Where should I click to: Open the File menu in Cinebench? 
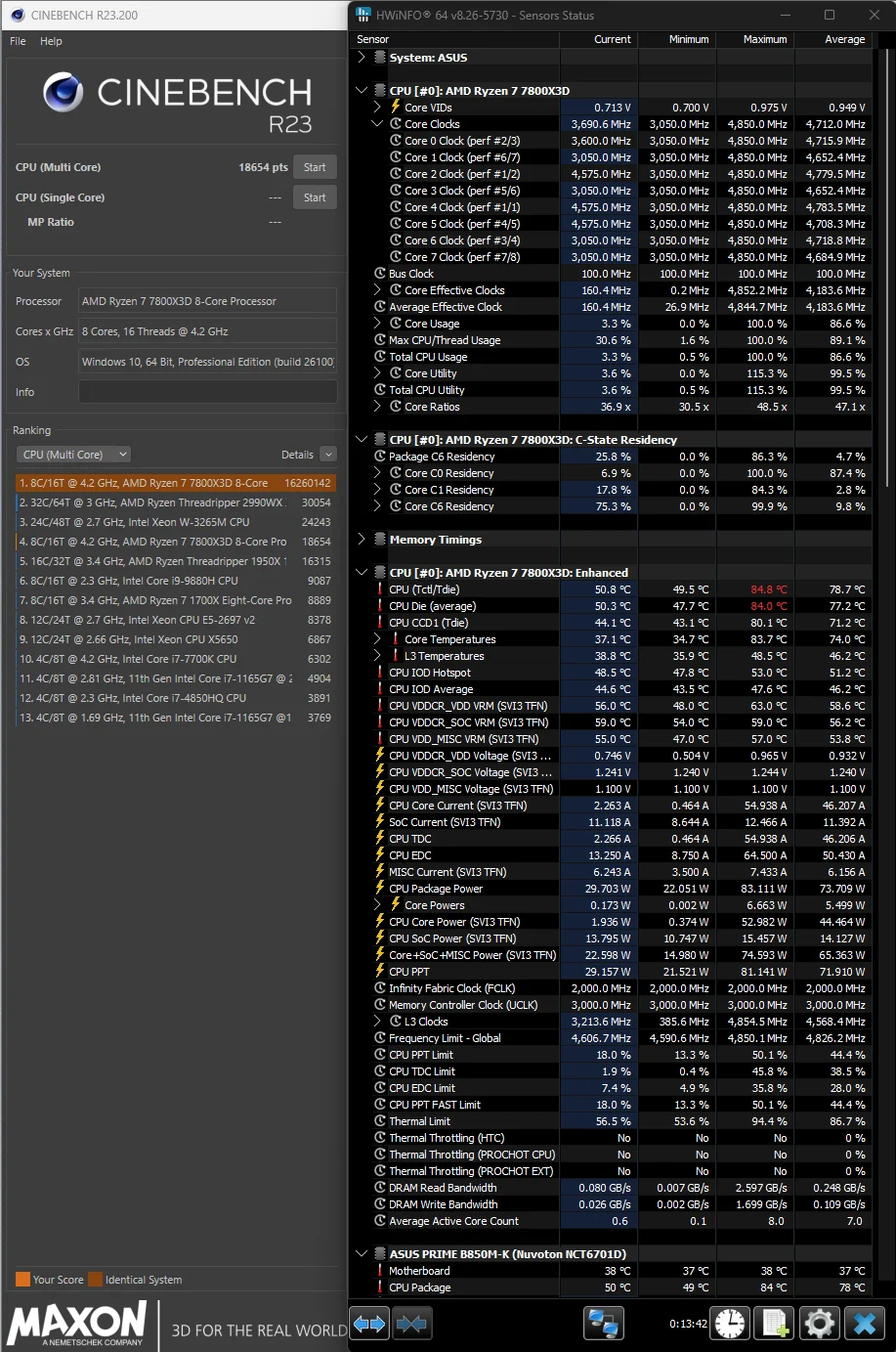coord(18,41)
